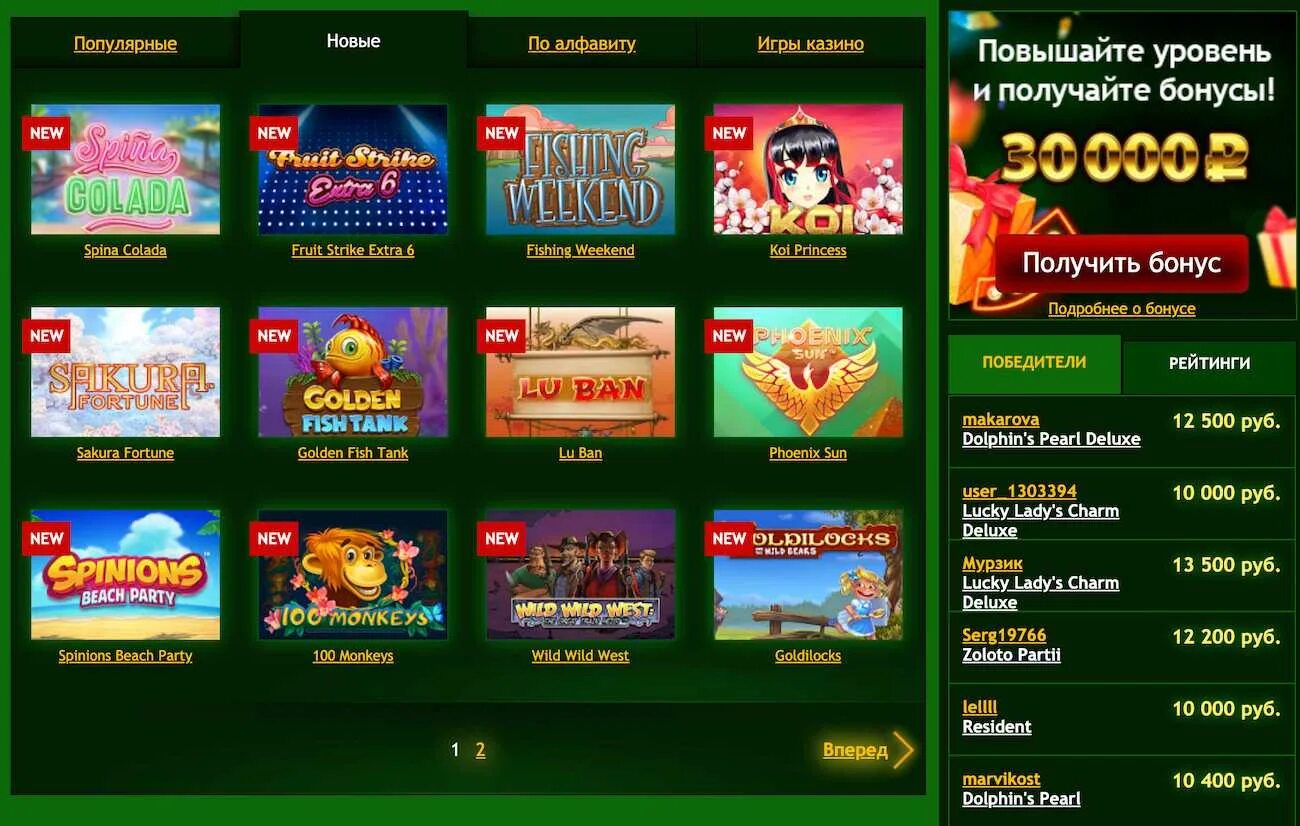
Task: Click the golden arrow next to Вперед
Action: [903, 749]
